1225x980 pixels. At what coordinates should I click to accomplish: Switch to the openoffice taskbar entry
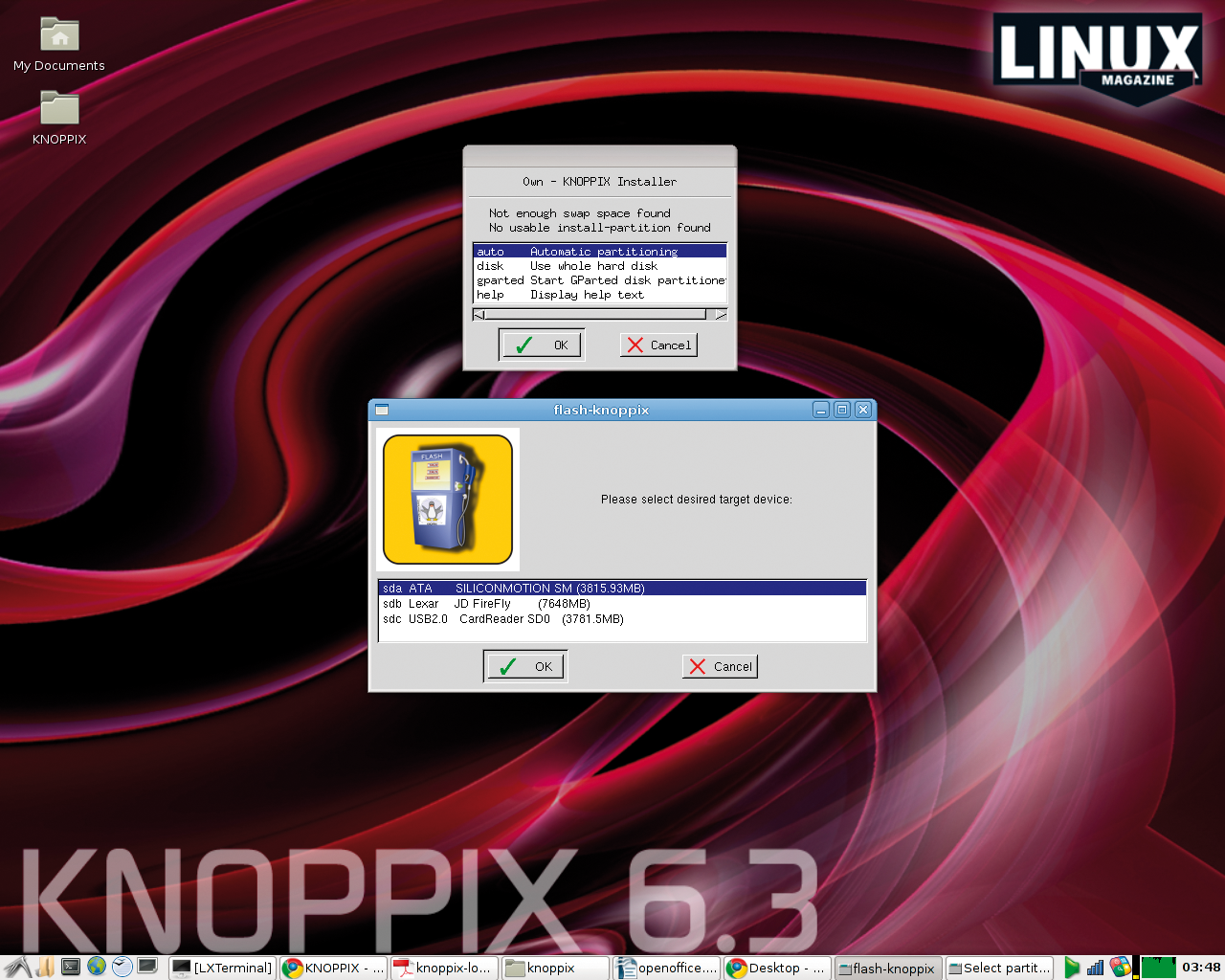tap(666, 968)
